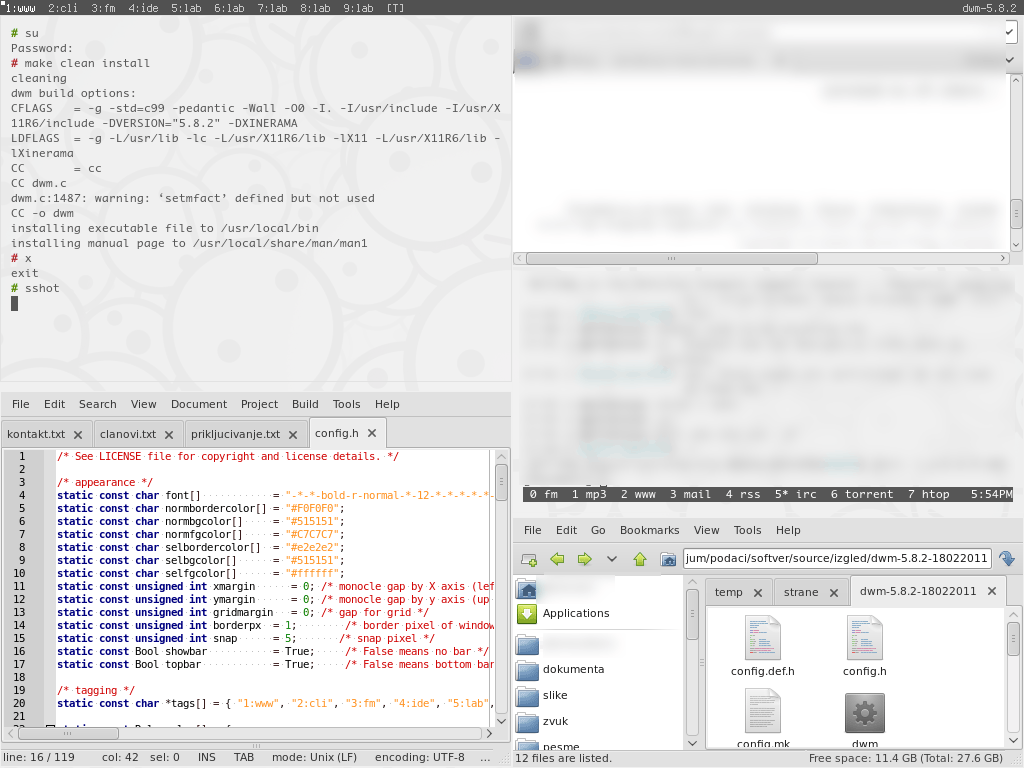Click inside the path bar showing dwm-5.8.2-18022011
This screenshot has height=768, width=1024.
[838, 559]
